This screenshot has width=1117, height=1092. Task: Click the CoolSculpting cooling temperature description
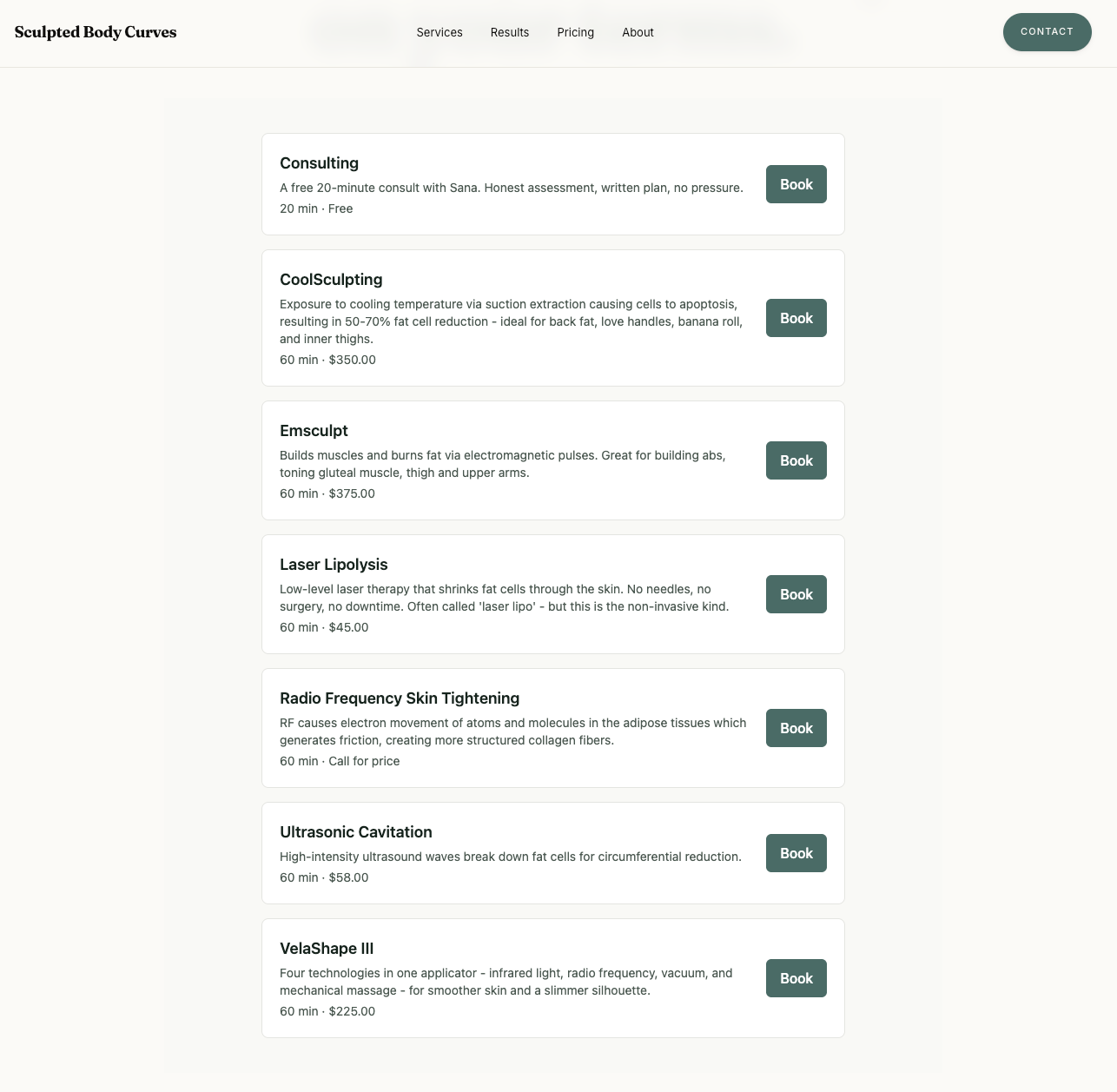512,321
